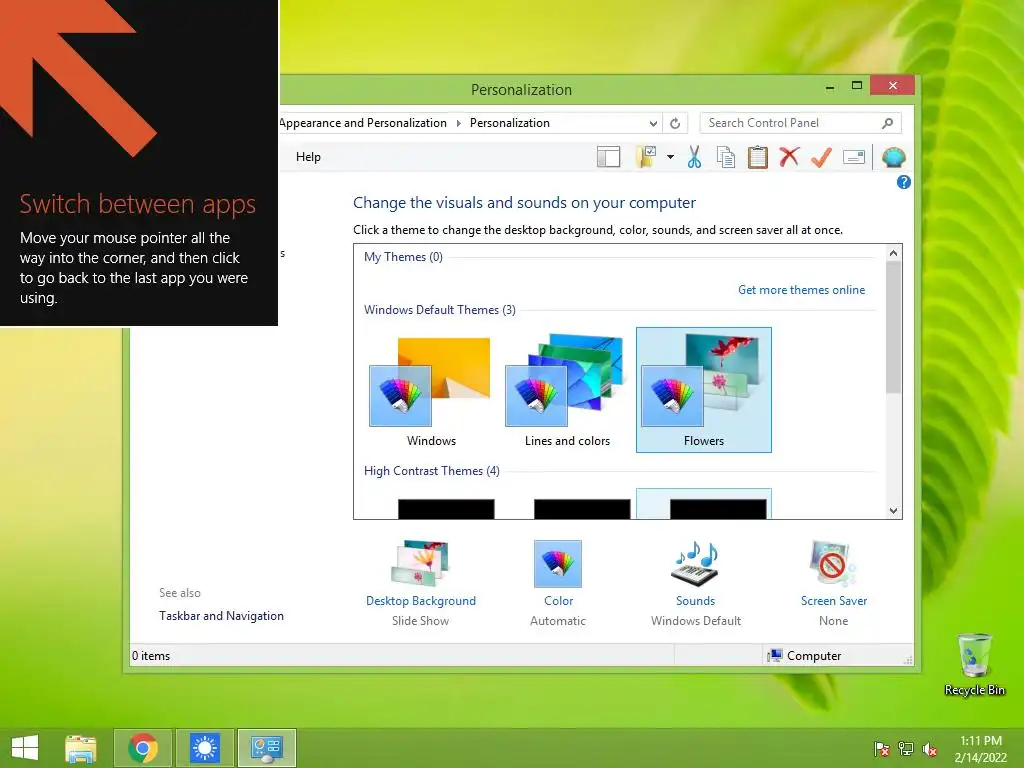Screen dimensions: 1024x768
Task: Open the Recycle Bin desktop icon
Action: (x=974, y=664)
